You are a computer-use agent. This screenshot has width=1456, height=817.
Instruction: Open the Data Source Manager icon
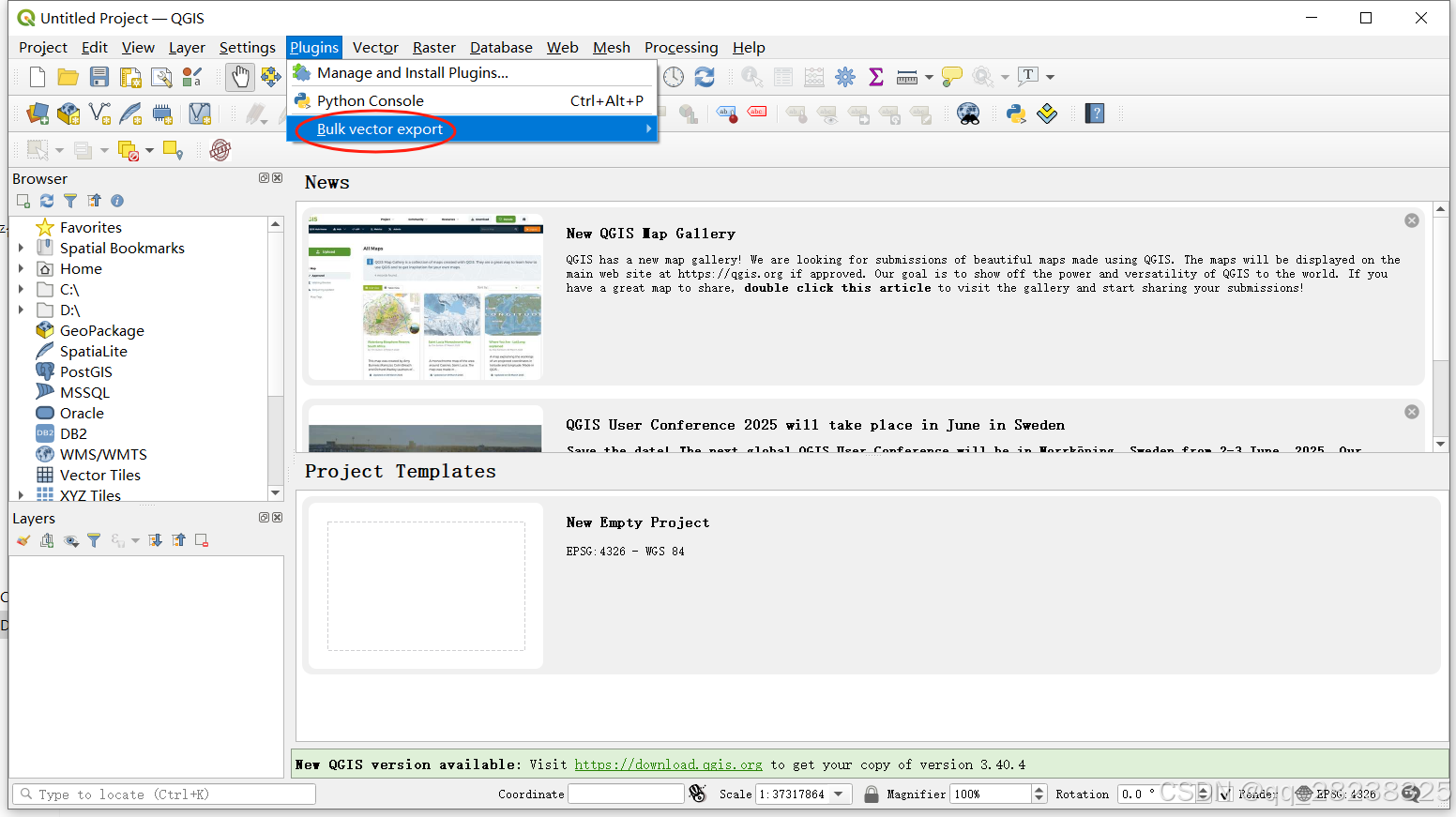coord(38,114)
